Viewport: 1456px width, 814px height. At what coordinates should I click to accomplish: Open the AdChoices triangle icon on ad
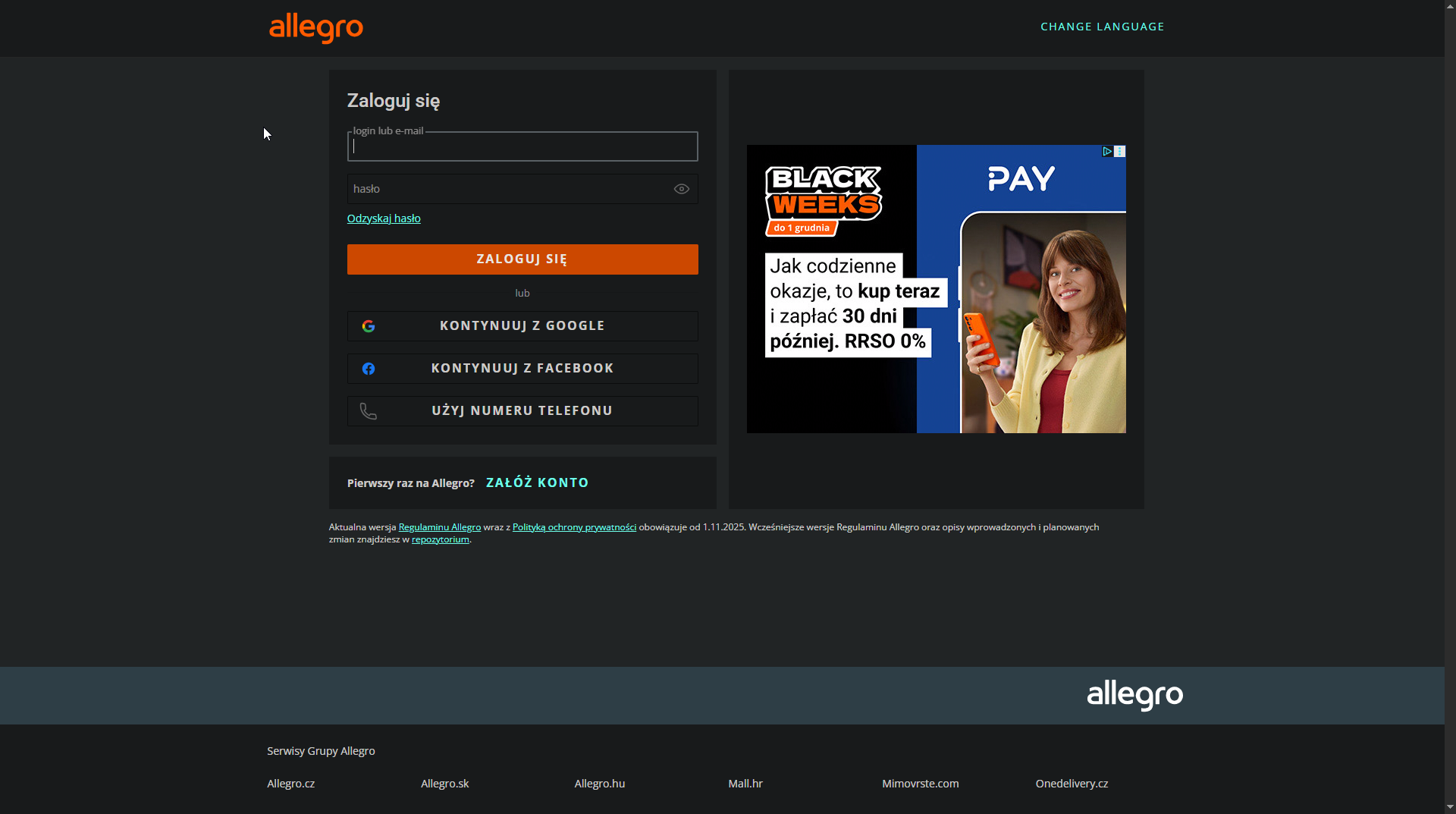[1107, 152]
